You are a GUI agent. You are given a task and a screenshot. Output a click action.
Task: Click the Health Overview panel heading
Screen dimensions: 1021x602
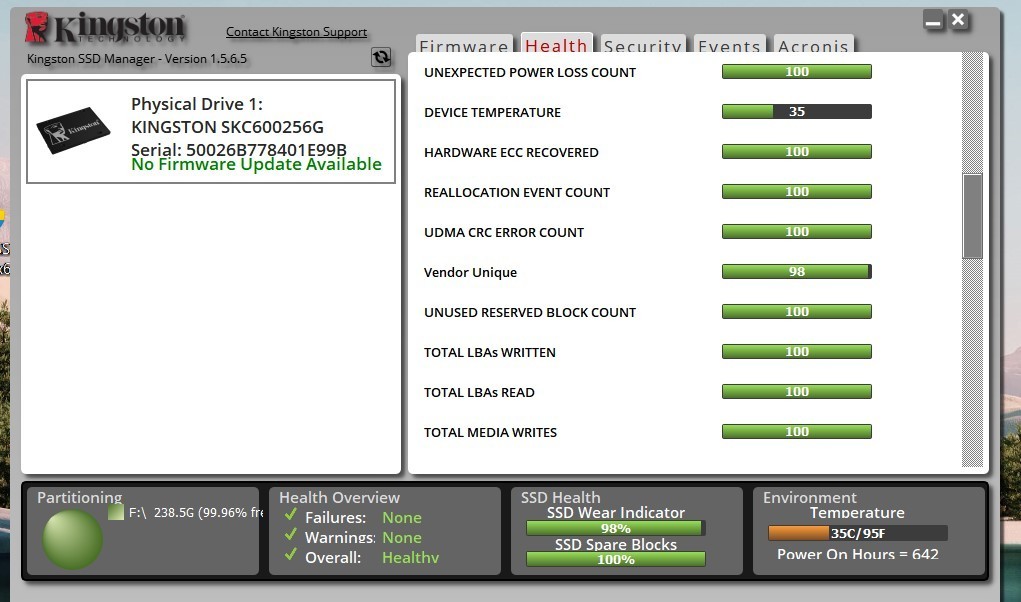coord(339,497)
